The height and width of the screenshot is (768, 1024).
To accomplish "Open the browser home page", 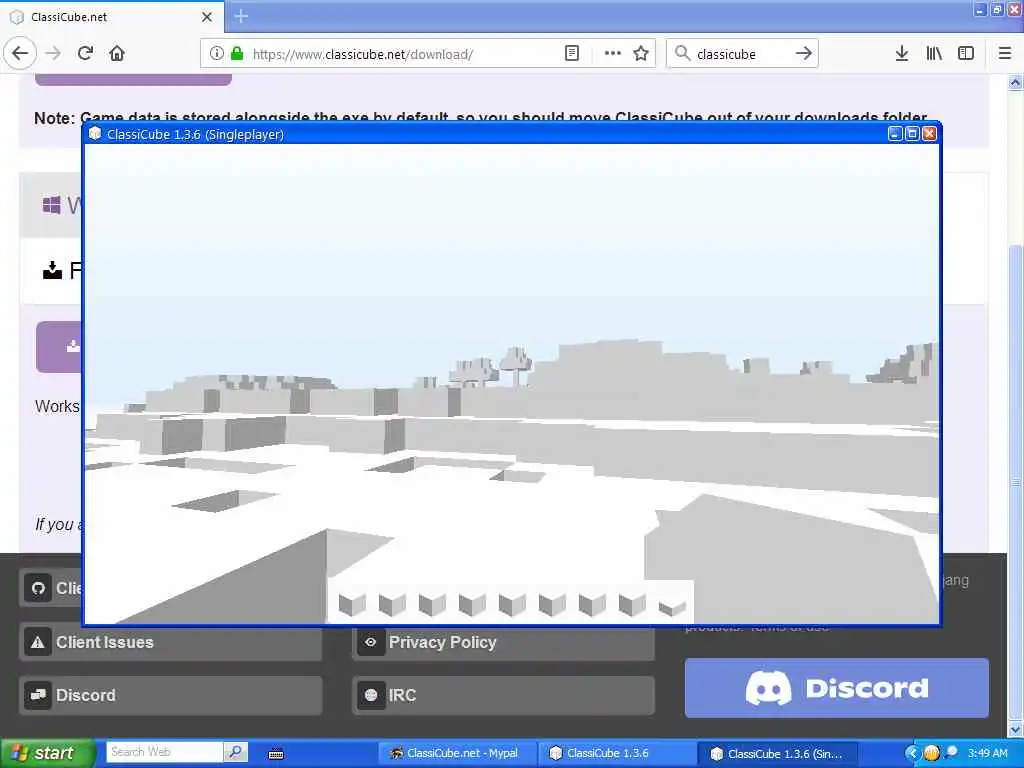I will pos(117,53).
